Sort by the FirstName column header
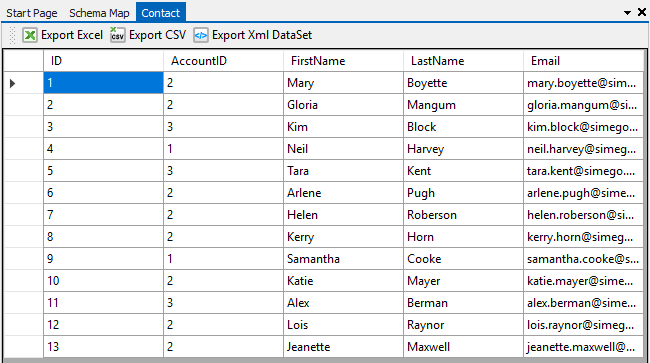Screen dimensions: 650x363 (343, 61)
